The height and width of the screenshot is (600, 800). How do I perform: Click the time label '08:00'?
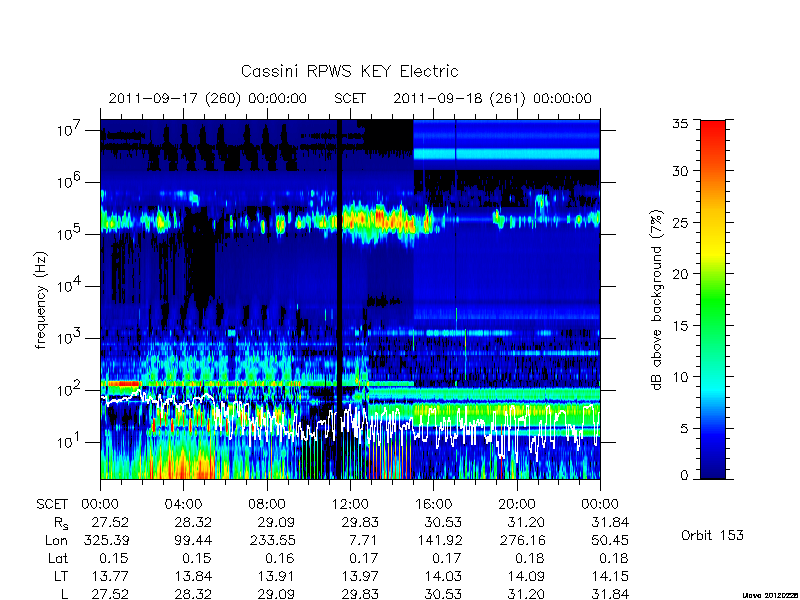[x=266, y=504]
